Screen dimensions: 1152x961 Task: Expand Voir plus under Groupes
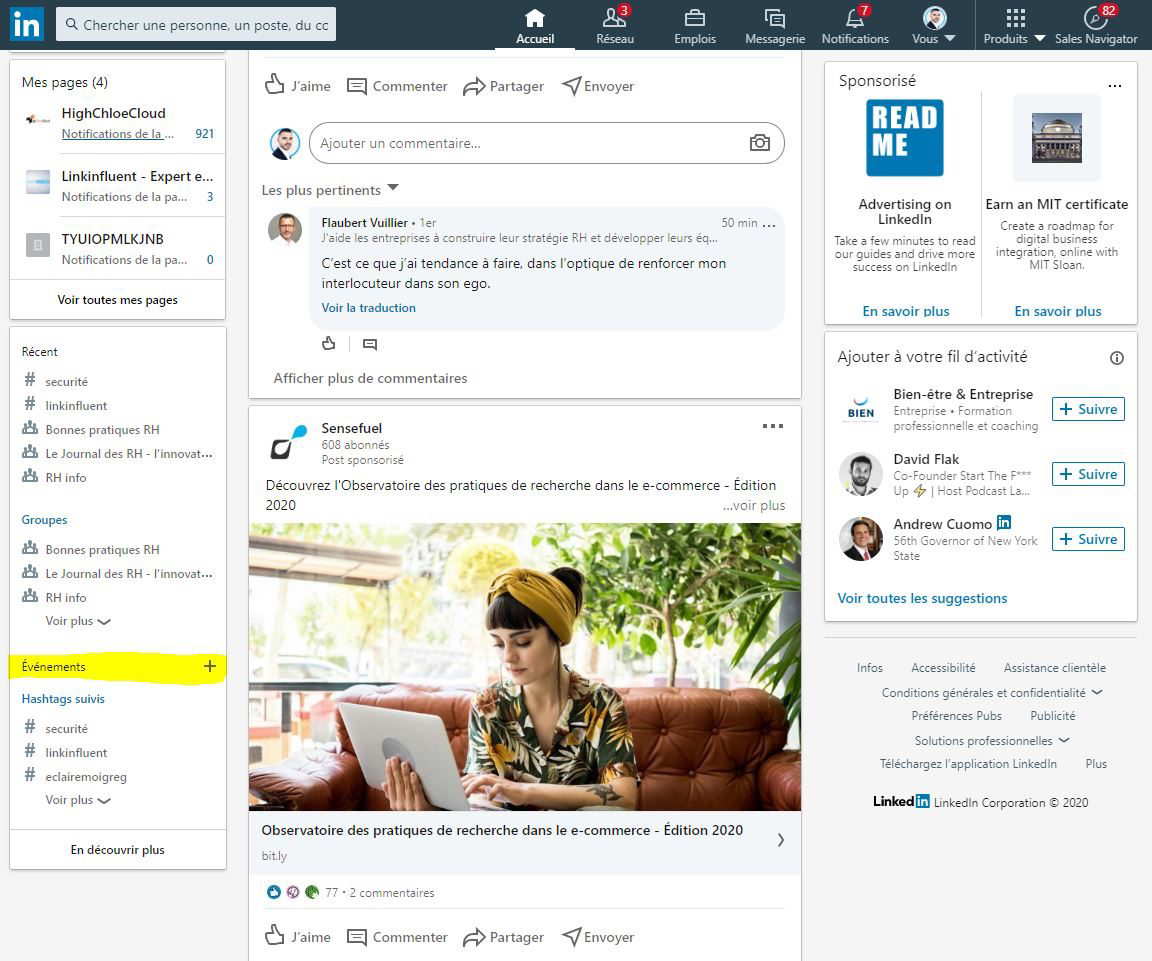(x=78, y=621)
